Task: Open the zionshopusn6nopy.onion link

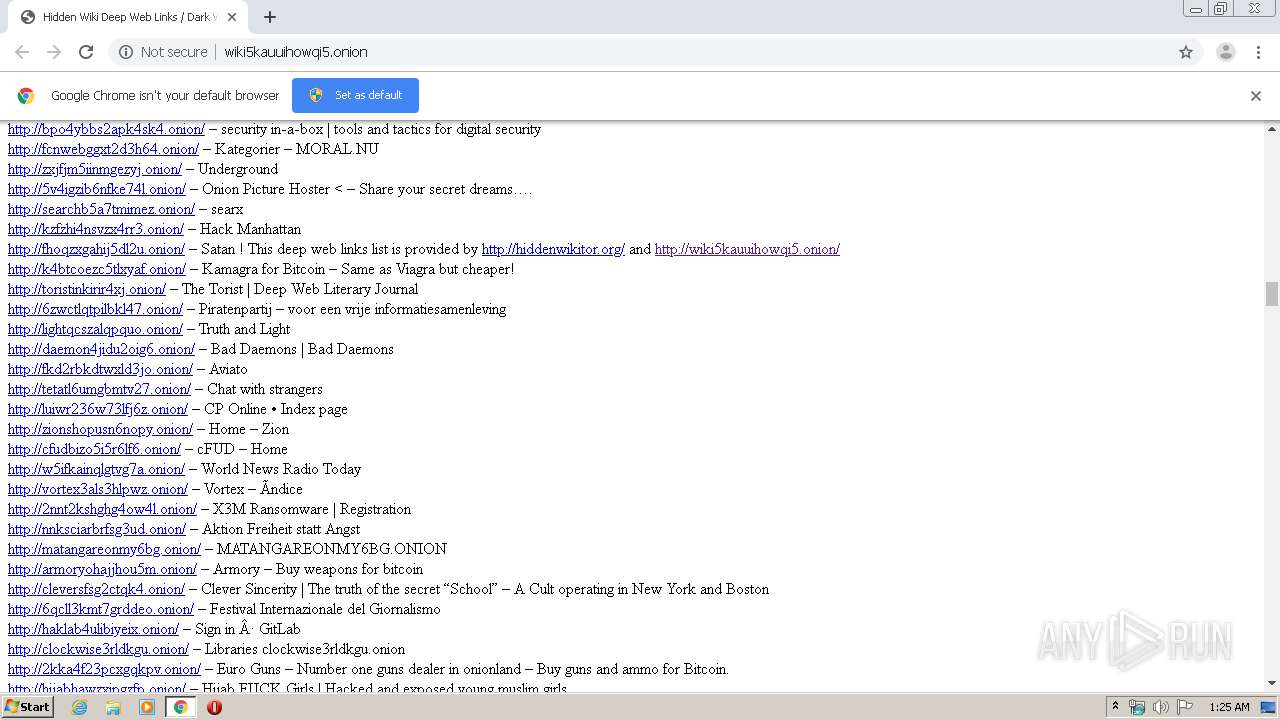Action: (100, 429)
